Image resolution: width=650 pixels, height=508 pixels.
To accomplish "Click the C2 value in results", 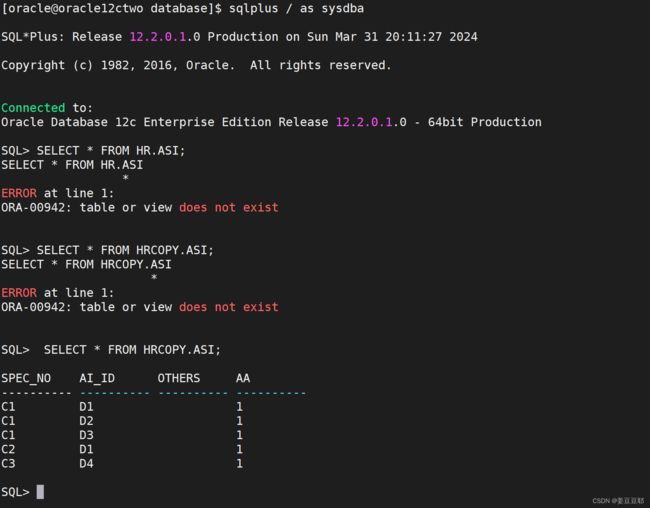I will click(x=8, y=450).
